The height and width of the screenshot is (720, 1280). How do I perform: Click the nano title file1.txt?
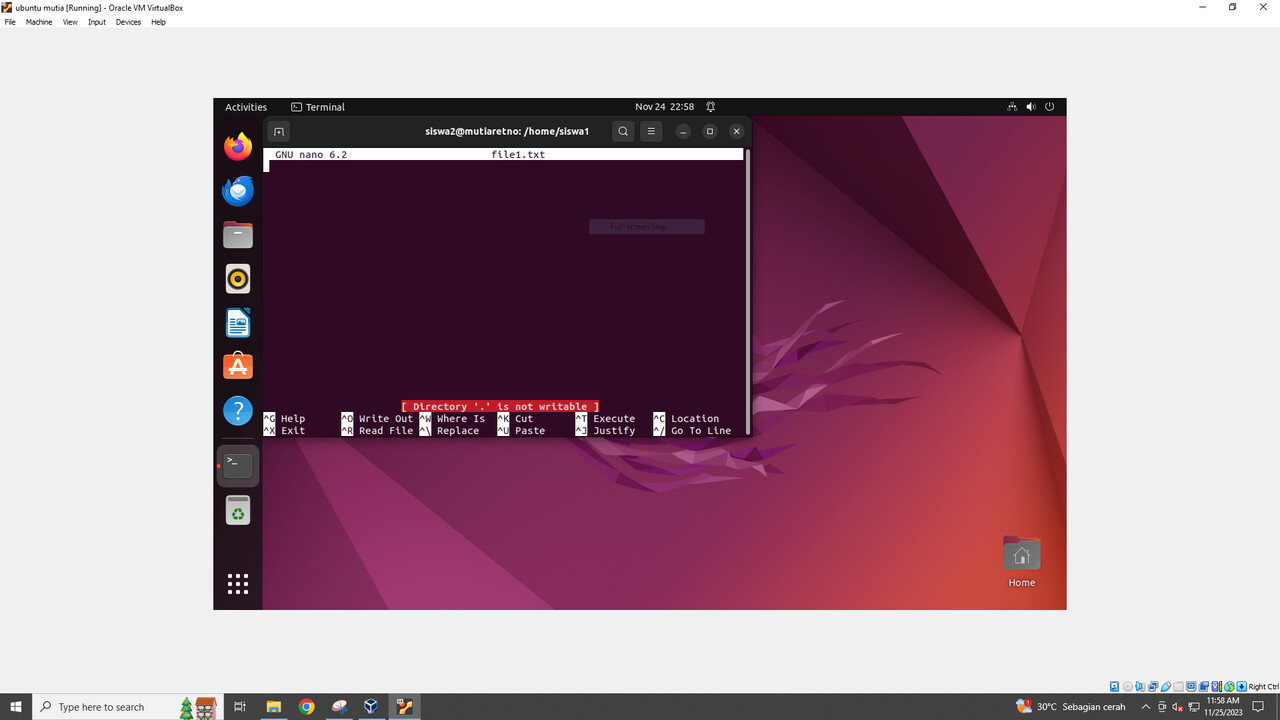click(518, 155)
